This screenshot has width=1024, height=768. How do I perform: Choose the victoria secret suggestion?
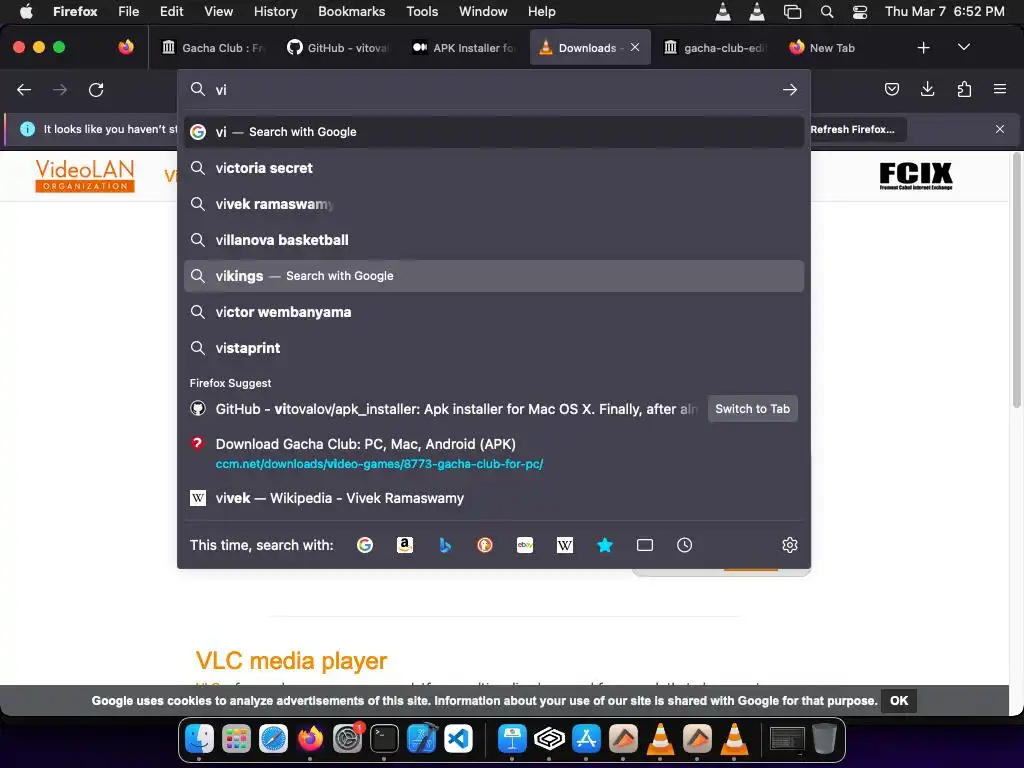click(494, 168)
